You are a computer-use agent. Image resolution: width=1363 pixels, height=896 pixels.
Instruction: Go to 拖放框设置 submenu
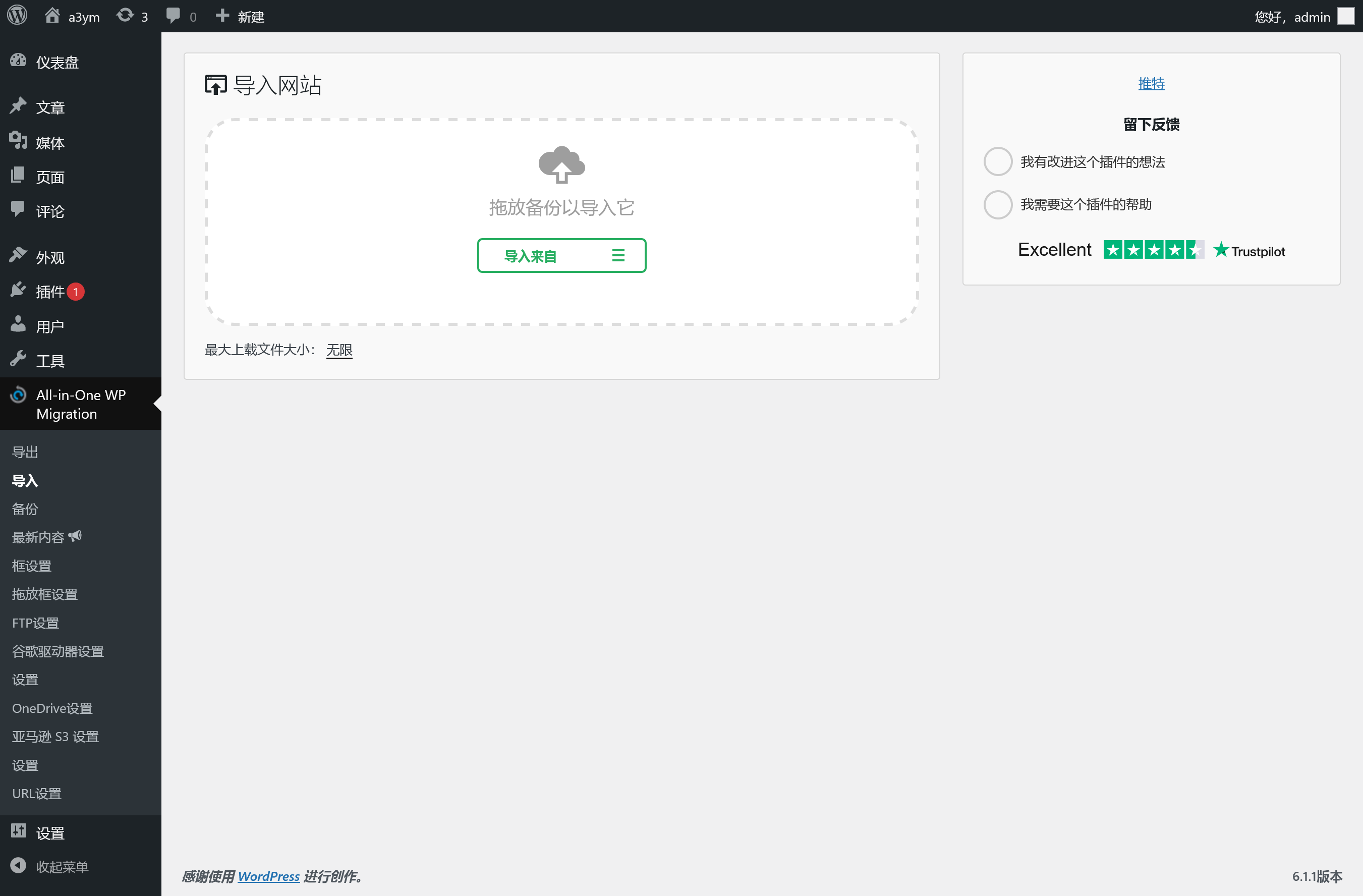point(45,594)
